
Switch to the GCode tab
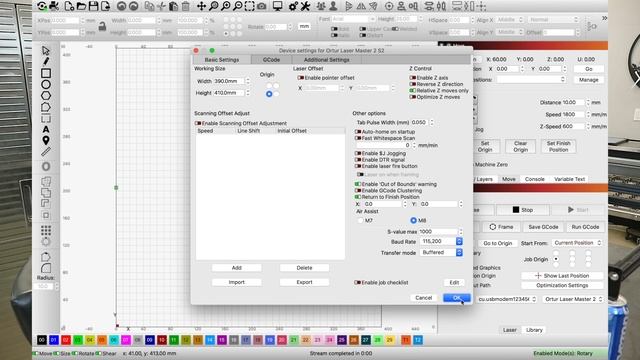[x=271, y=60]
